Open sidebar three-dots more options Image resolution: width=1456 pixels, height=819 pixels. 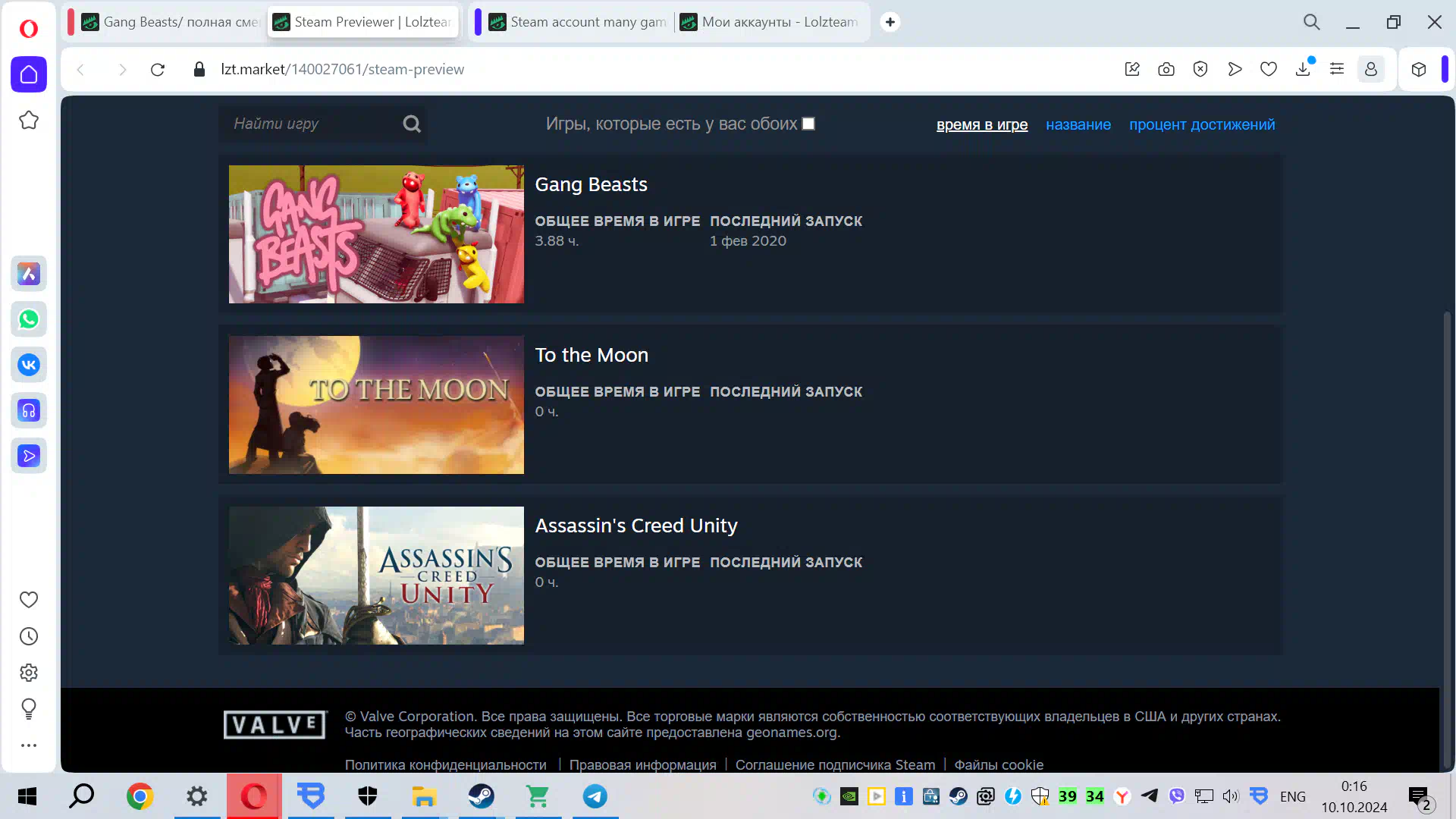(29, 745)
